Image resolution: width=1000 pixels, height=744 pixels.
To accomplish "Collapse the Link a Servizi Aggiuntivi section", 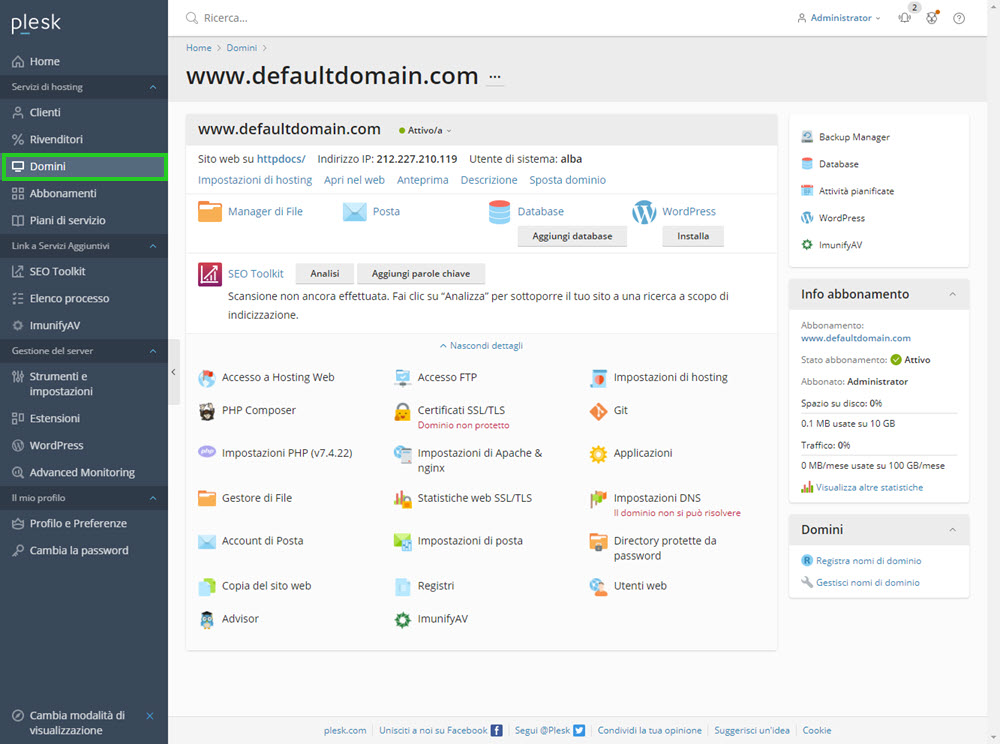I will [152, 246].
